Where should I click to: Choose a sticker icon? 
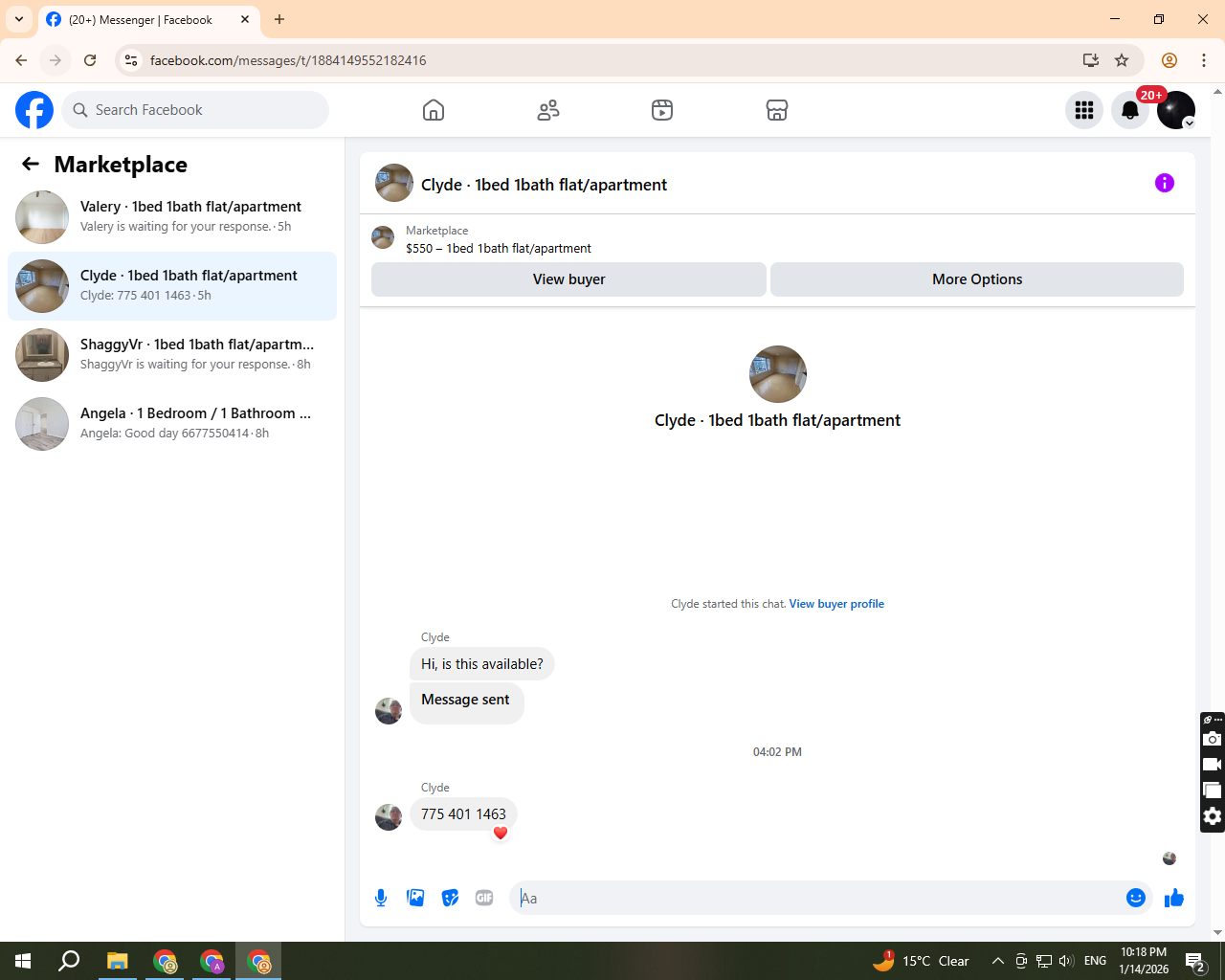(450, 898)
